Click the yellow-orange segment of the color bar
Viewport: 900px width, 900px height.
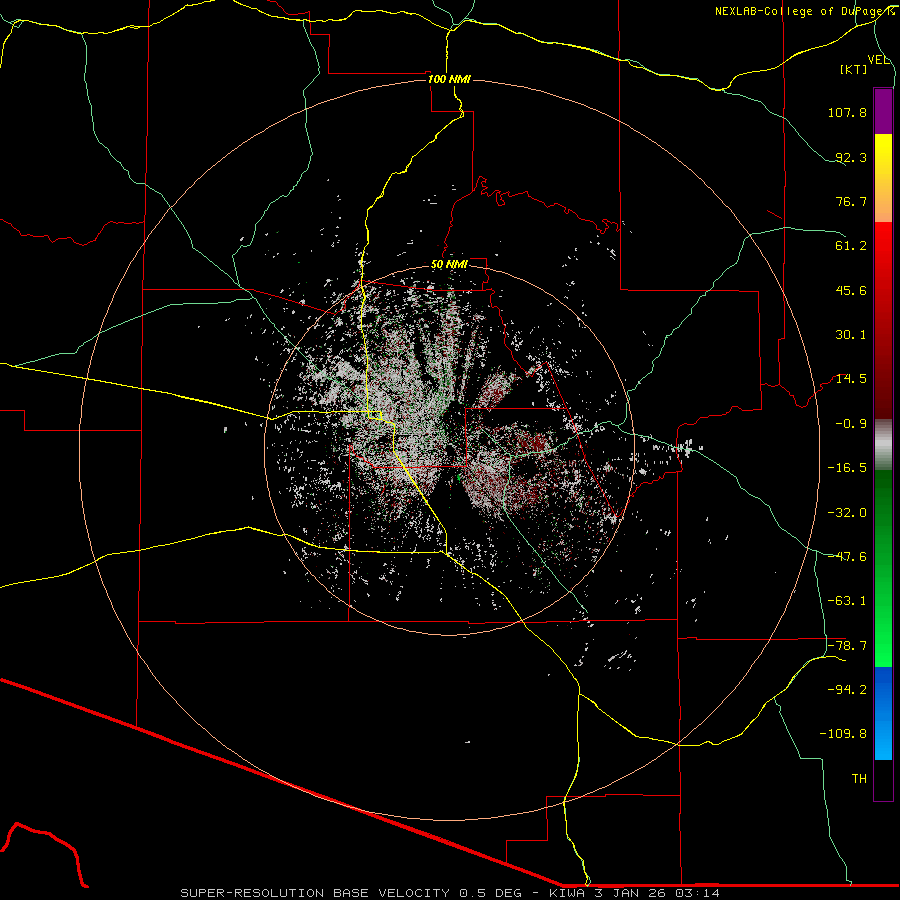click(x=883, y=178)
